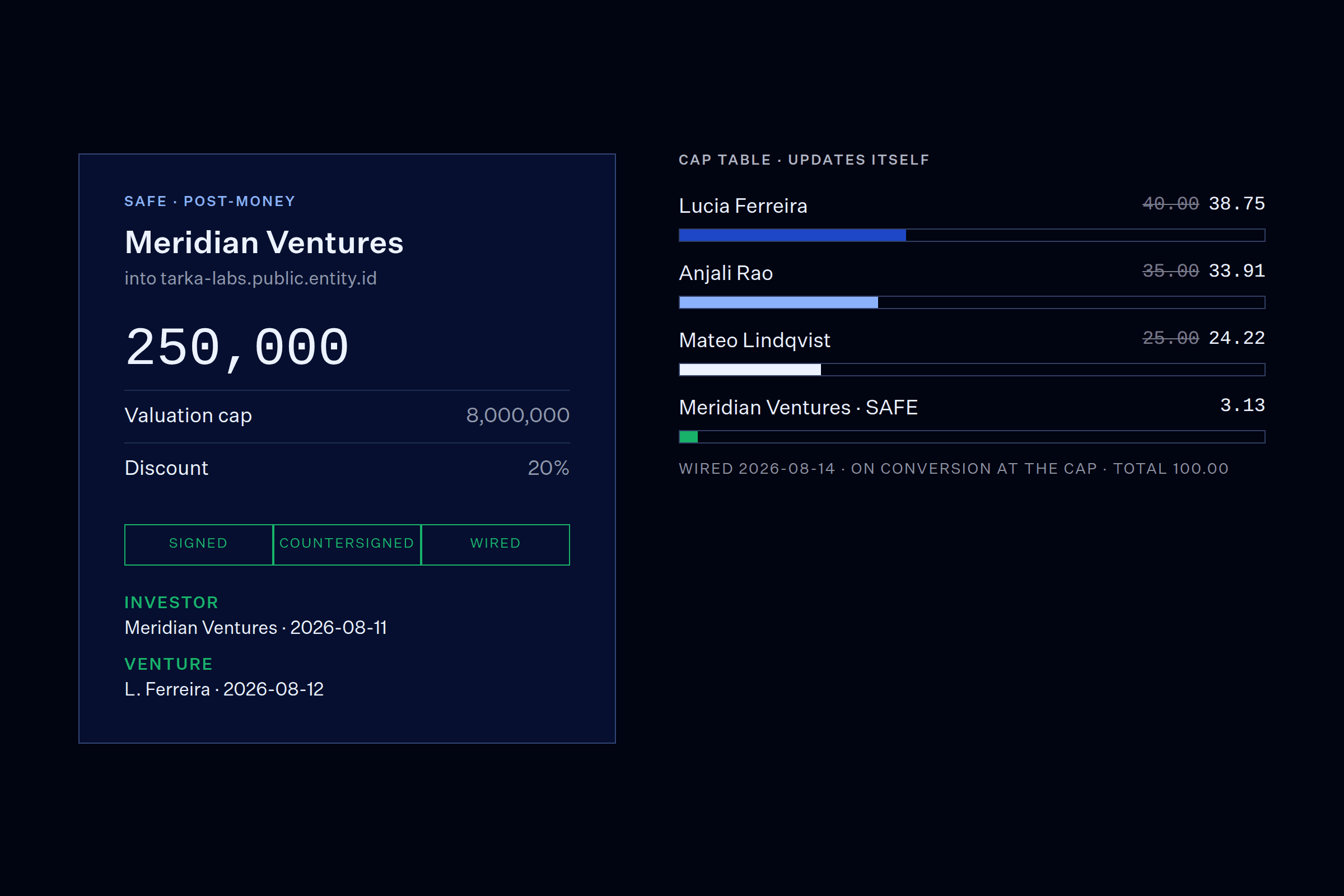Click Mateo Lindqvist's ownership bar

972,370
